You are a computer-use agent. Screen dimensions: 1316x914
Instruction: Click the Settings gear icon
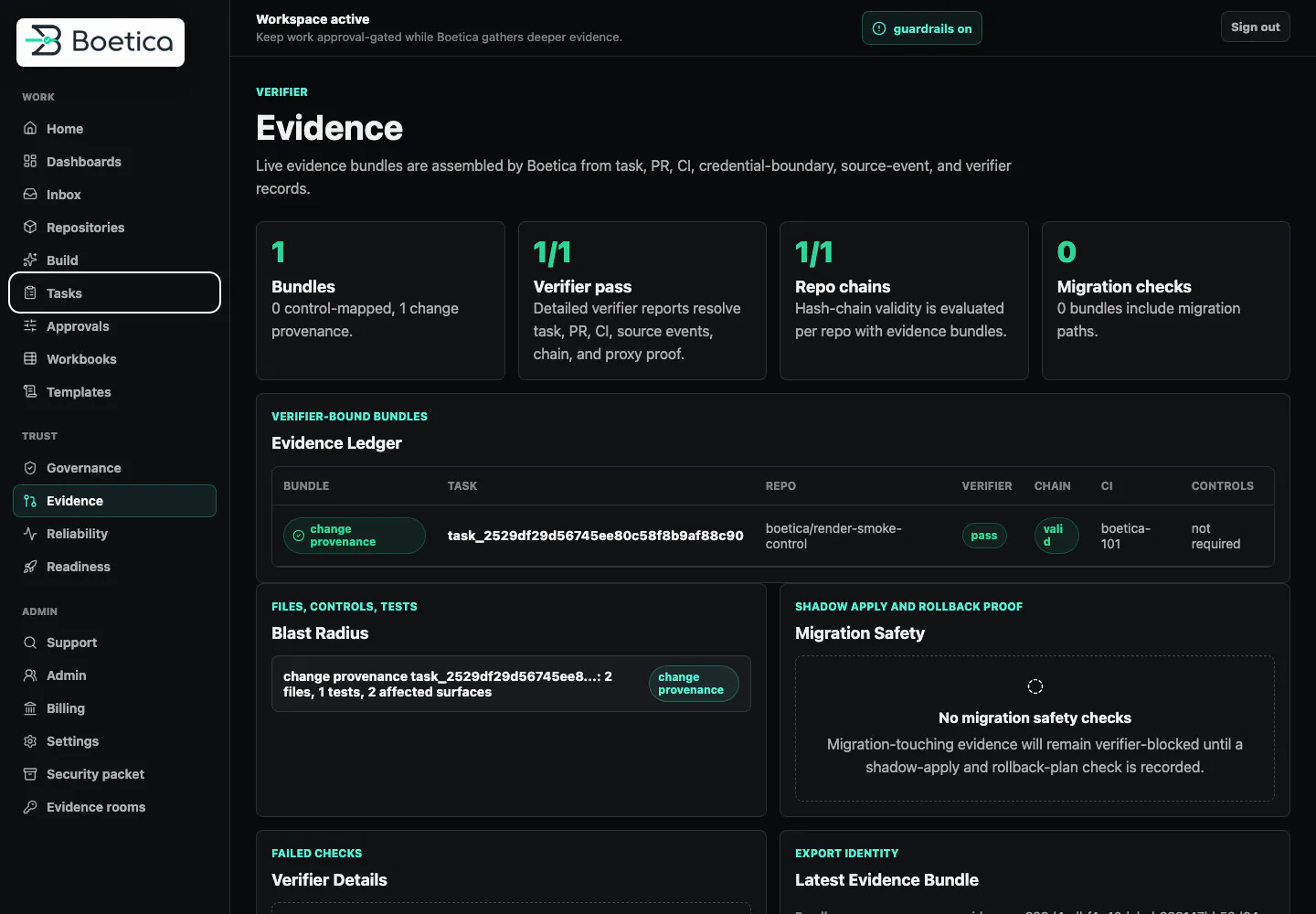click(30, 741)
